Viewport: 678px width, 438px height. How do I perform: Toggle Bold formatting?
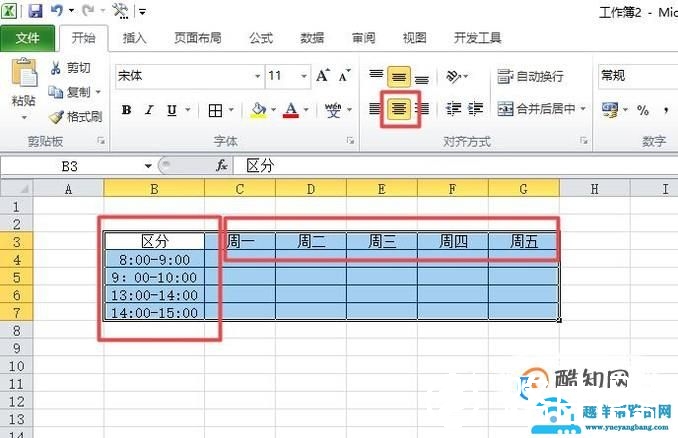(x=126, y=110)
